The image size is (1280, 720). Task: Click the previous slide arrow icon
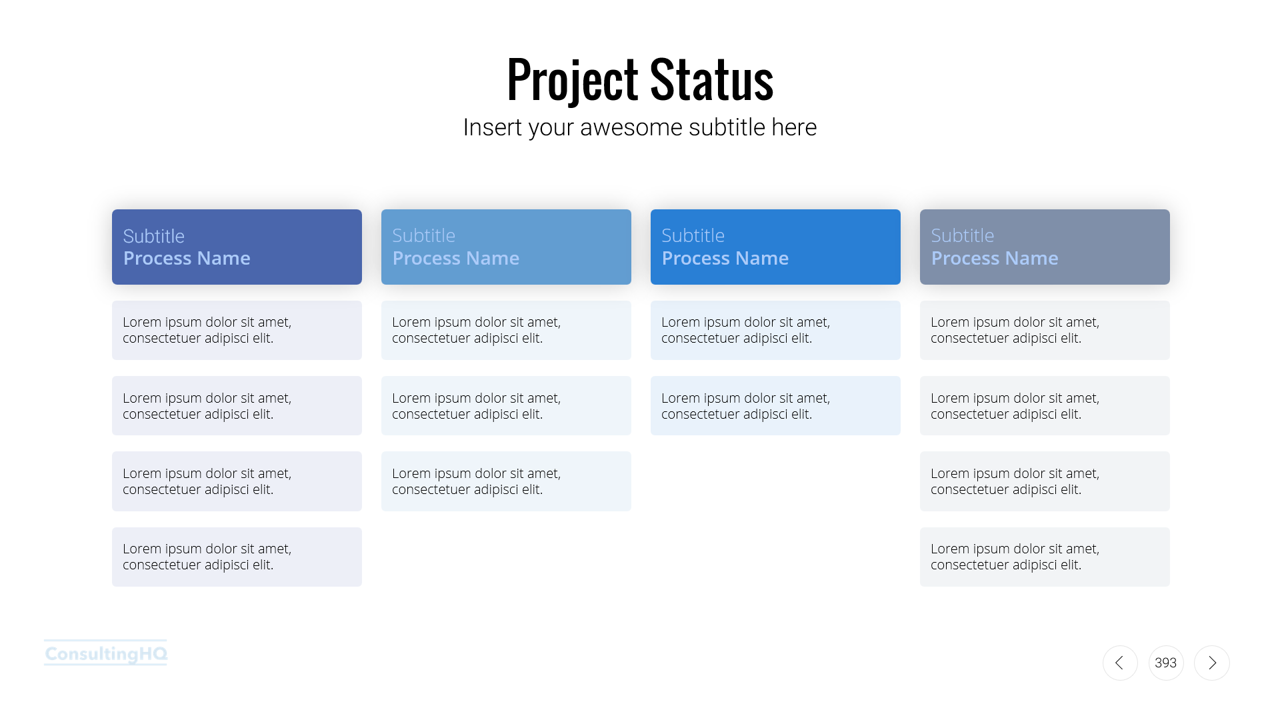pos(1120,663)
